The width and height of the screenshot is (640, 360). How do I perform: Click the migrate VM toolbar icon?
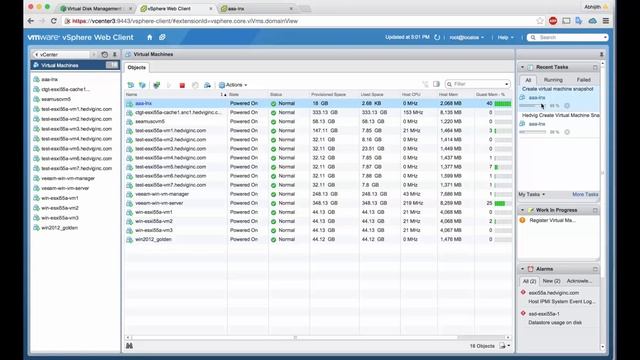click(207, 85)
